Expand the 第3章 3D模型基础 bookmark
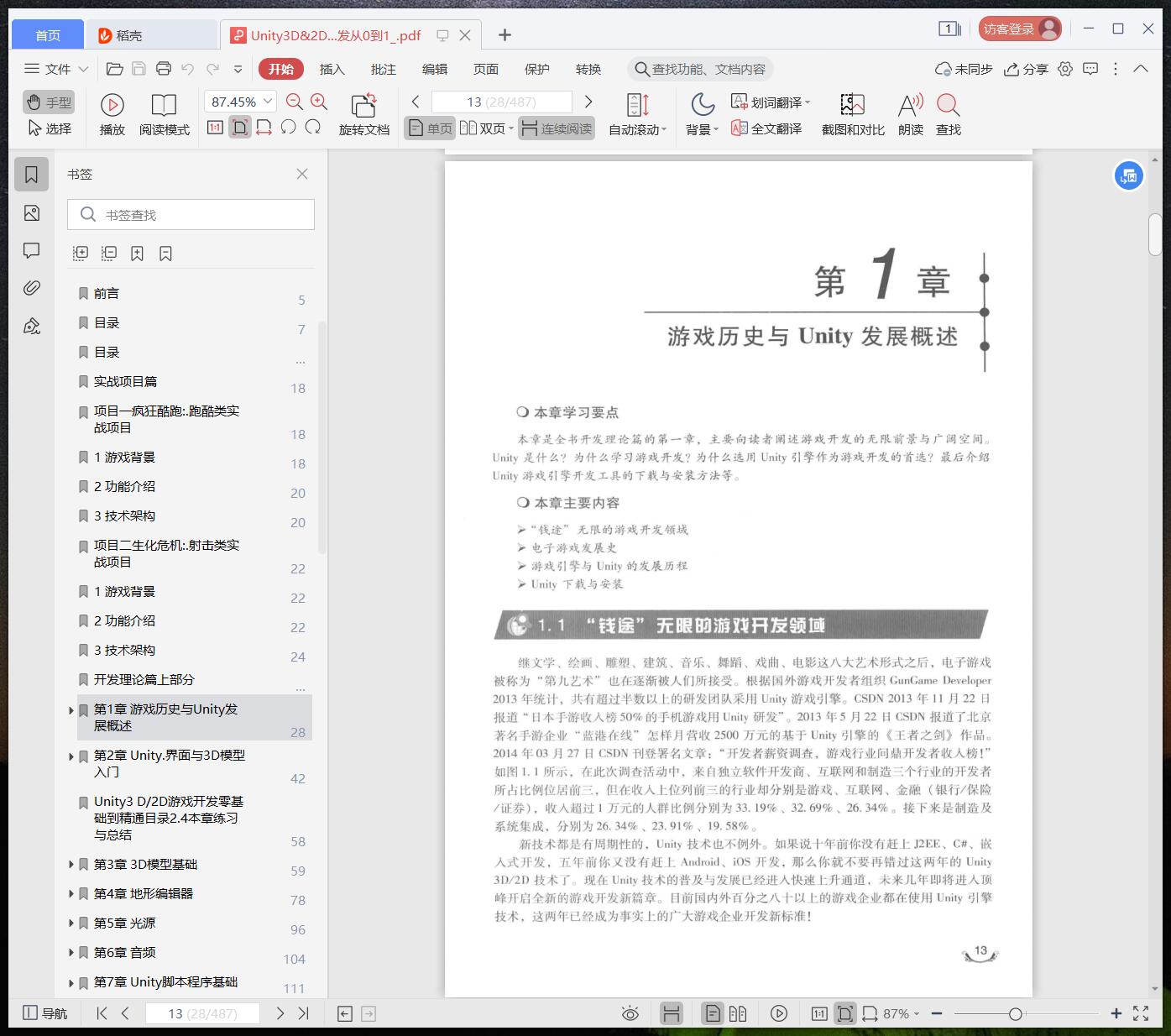Viewport: 1171px width, 1036px height. pos(71,864)
